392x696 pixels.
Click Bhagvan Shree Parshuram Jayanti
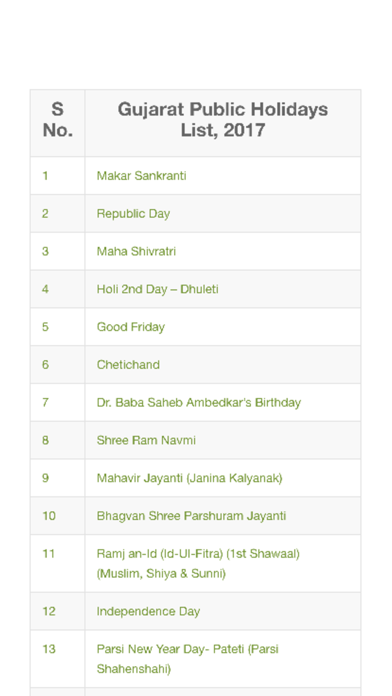[191, 516]
